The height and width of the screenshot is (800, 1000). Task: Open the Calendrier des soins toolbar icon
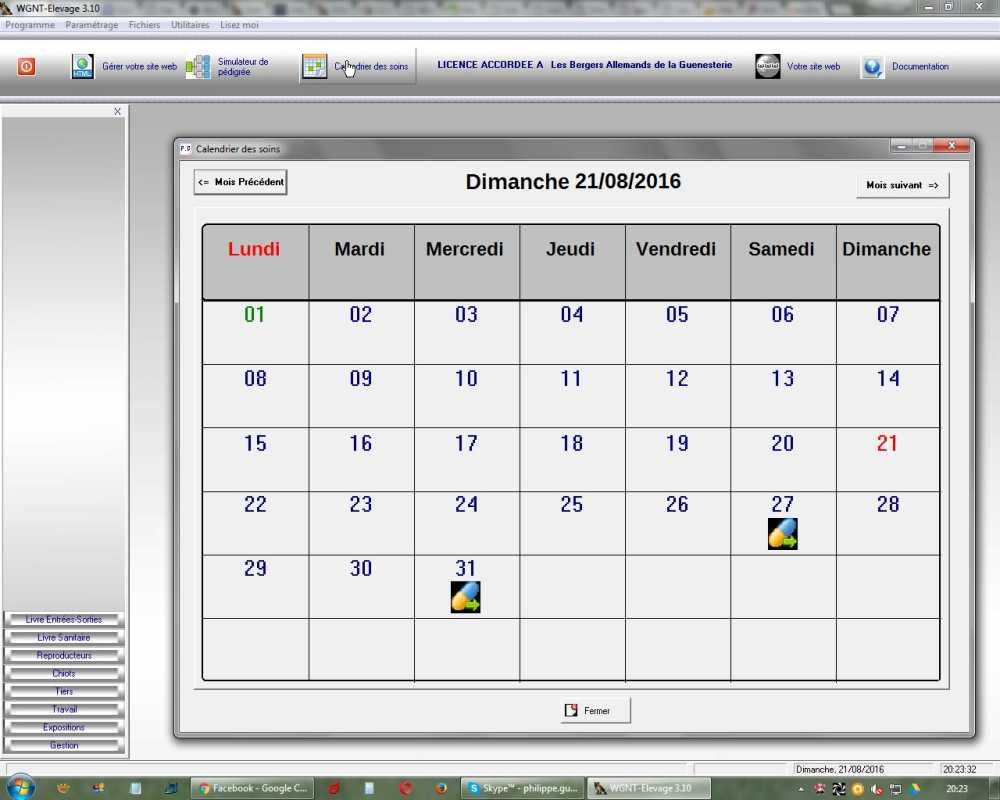pos(315,67)
